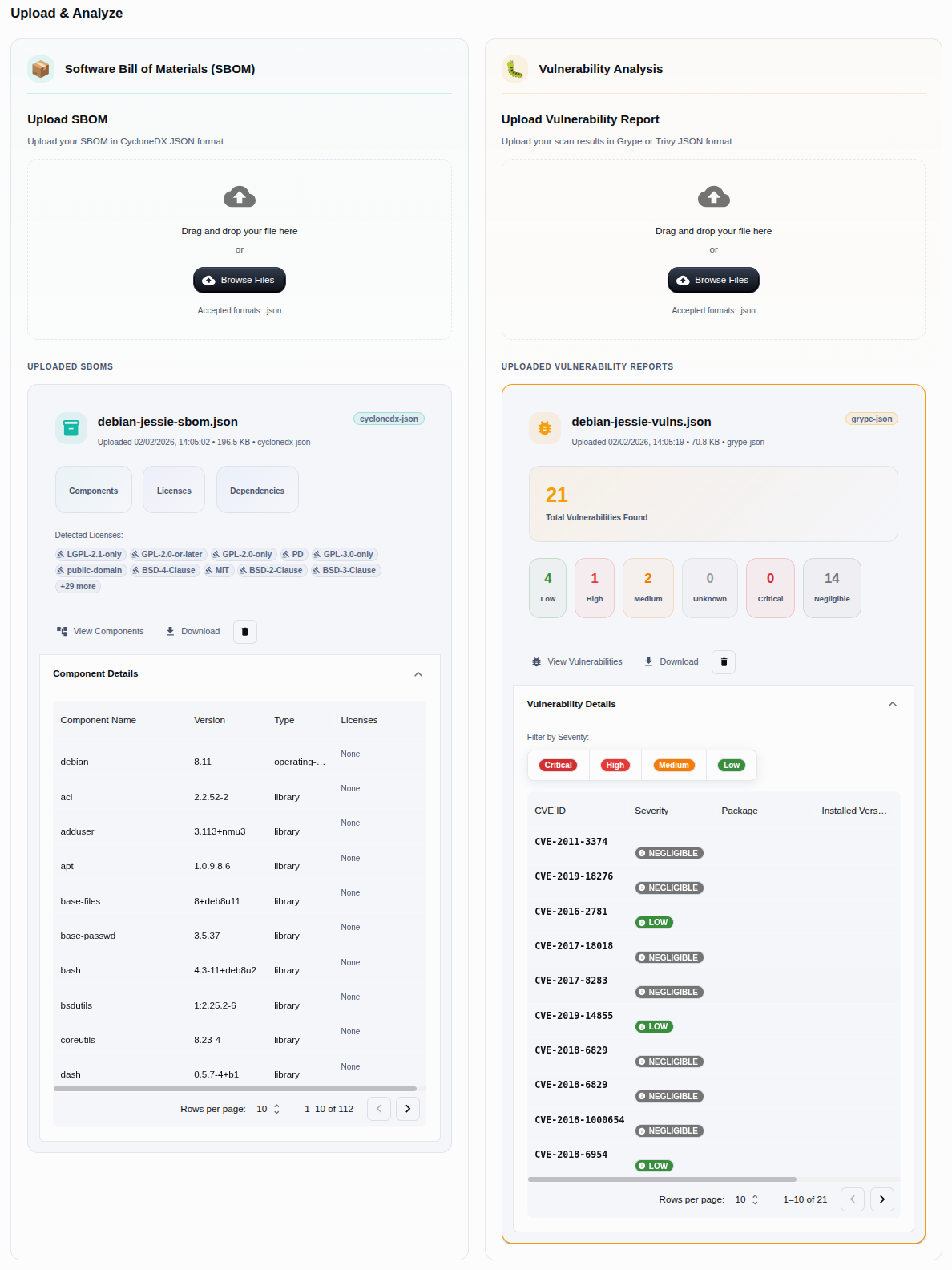The image size is (952, 1270).
Task: Click the 21 Total Vulnerabilities Found card
Action: [713, 504]
